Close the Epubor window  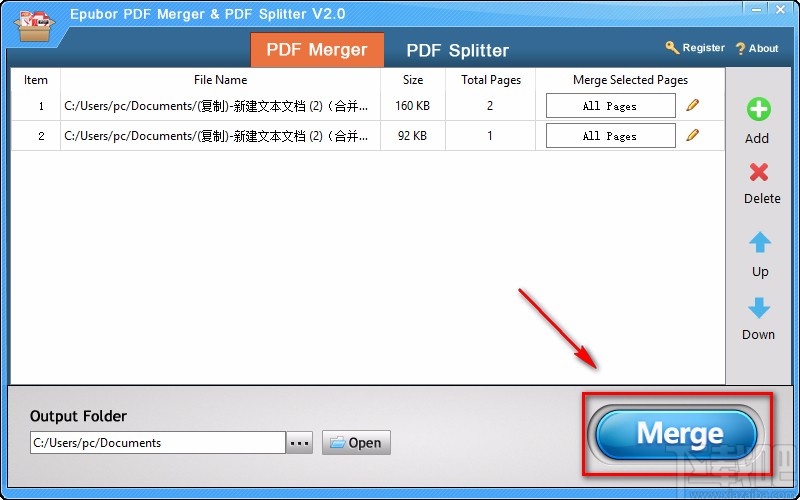780,9
